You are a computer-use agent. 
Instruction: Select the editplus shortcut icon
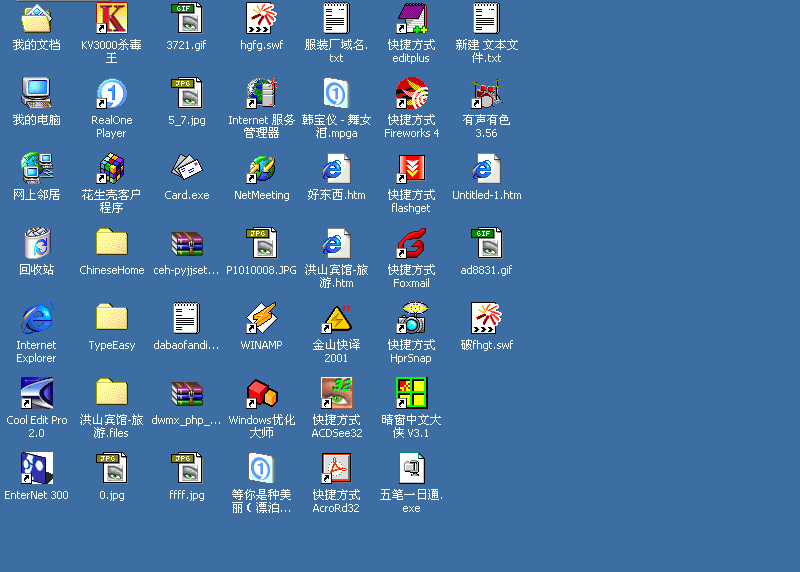411,19
